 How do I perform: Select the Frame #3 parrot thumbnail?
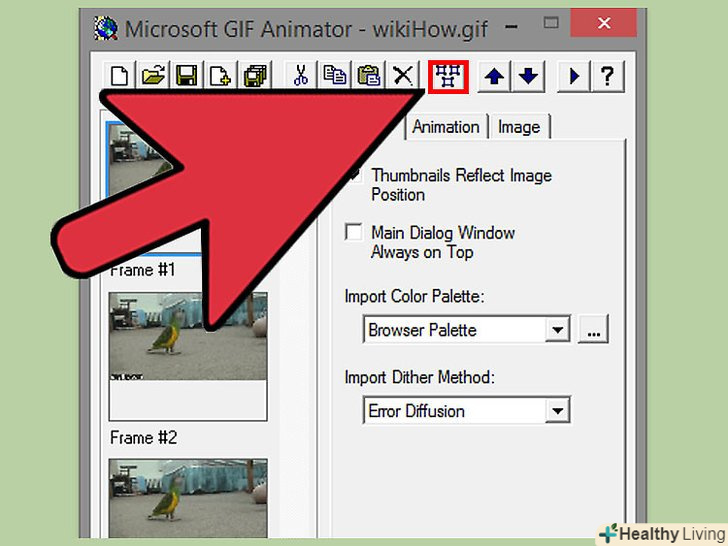188,498
